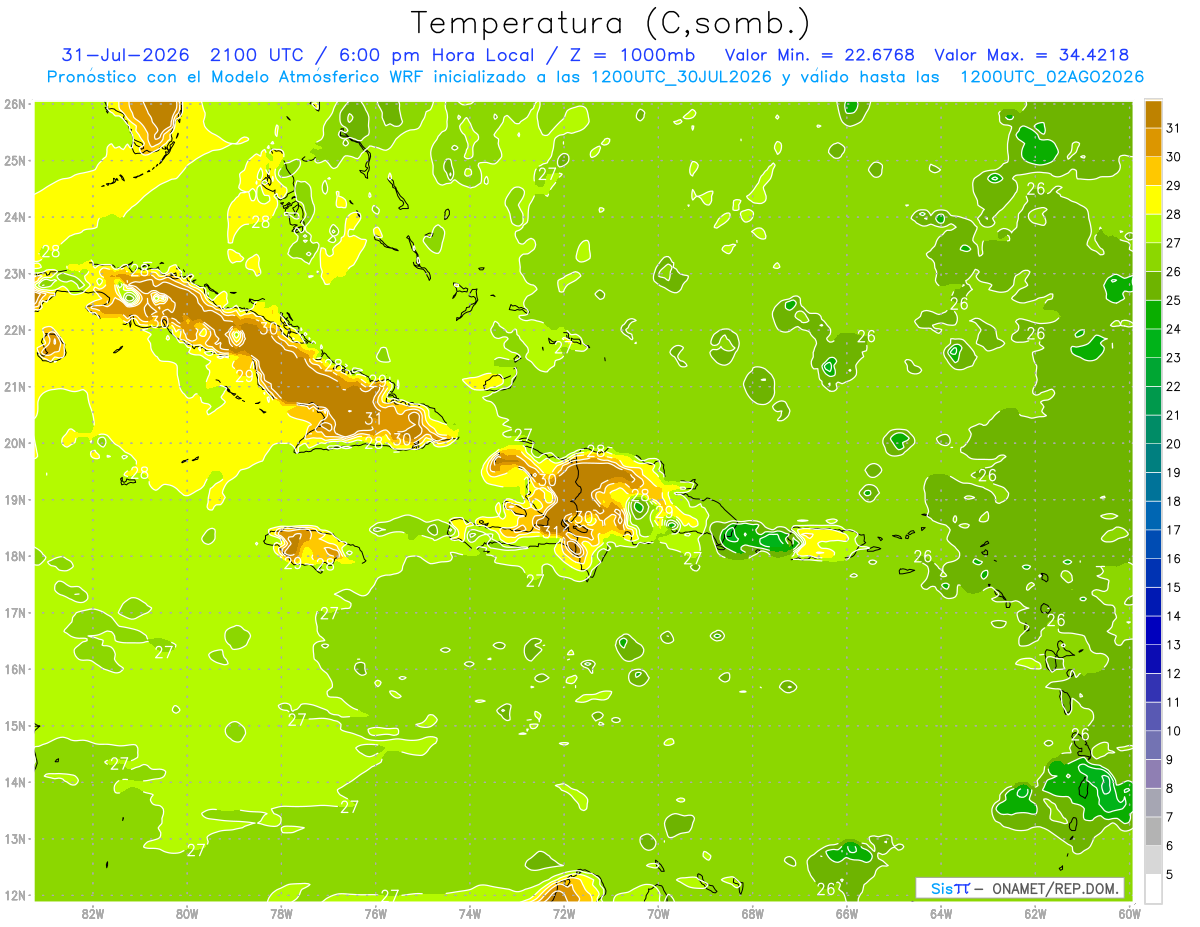Pick the teal swatch between 19 and 20
Image resolution: width=1200 pixels, height=927 pixels.
1153,458
